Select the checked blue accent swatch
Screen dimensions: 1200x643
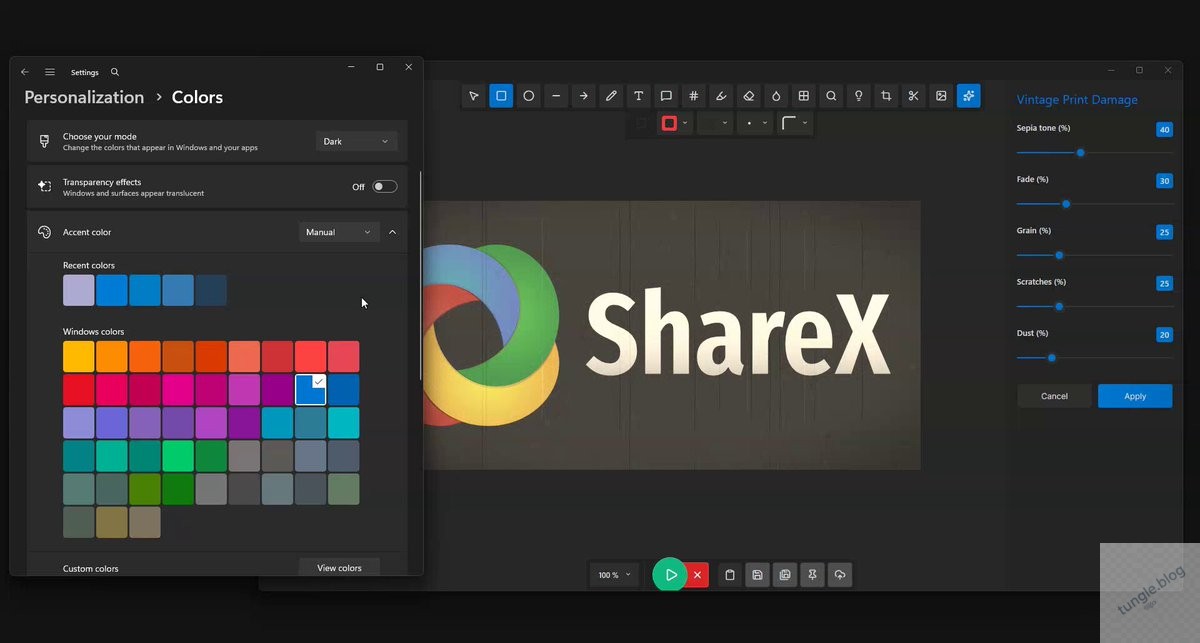pyautogui.click(x=311, y=390)
